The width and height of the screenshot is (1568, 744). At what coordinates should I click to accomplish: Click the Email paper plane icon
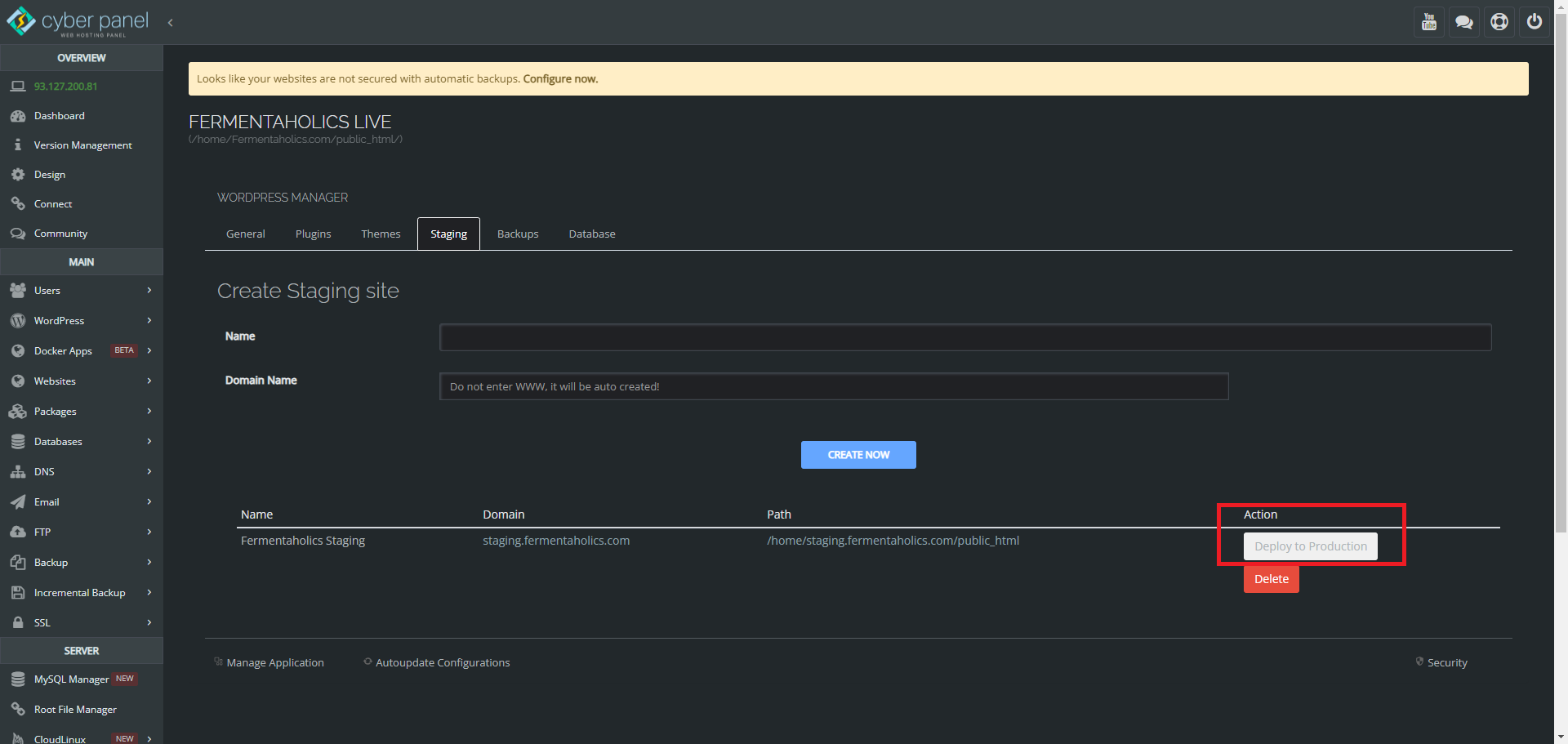[18, 501]
